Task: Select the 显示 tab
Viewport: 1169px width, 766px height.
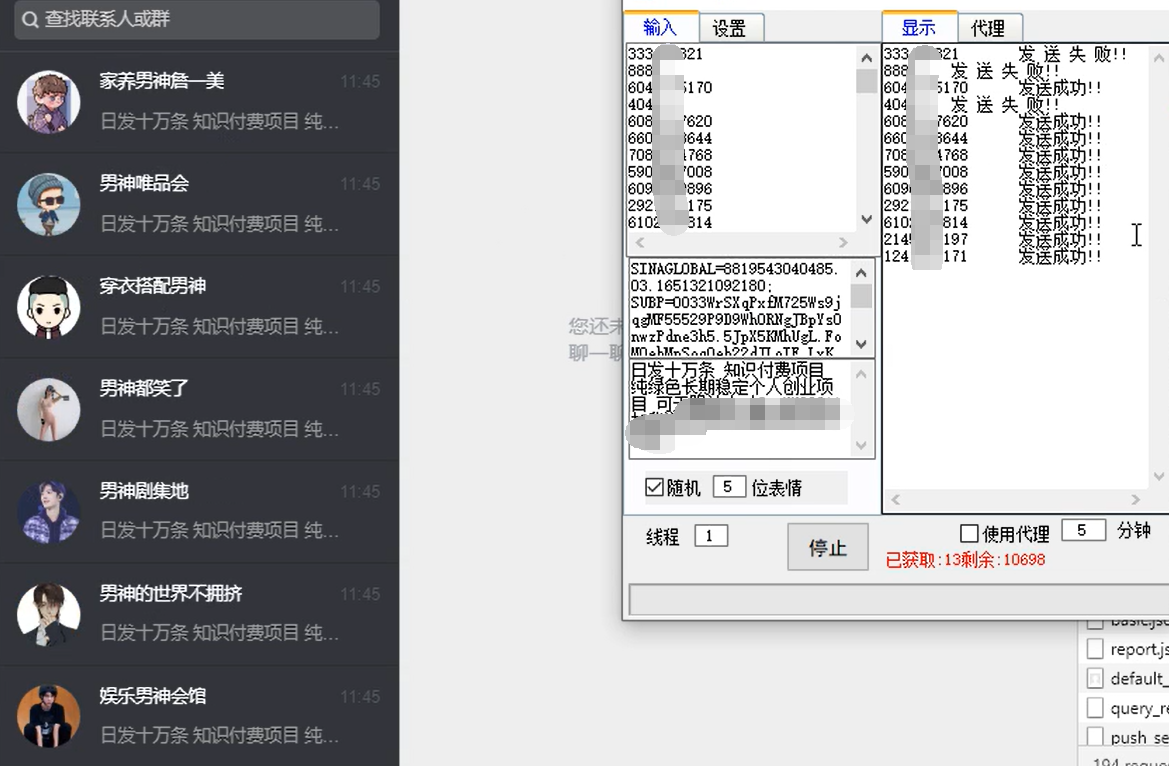Action: pos(919,28)
